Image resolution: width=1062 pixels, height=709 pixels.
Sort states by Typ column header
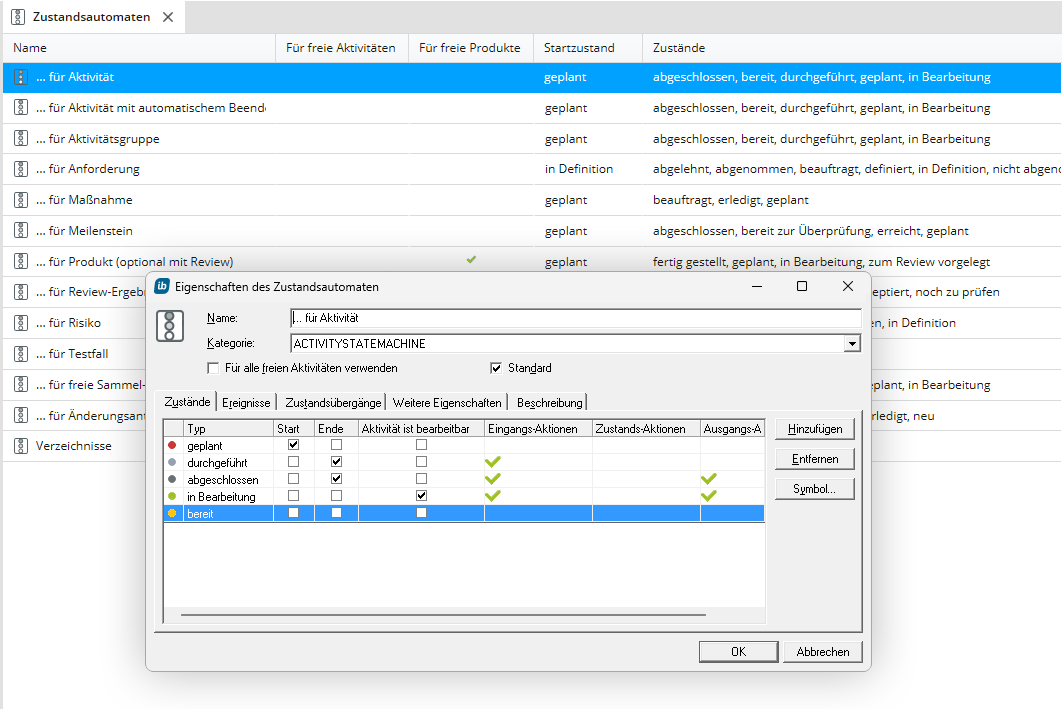228,428
